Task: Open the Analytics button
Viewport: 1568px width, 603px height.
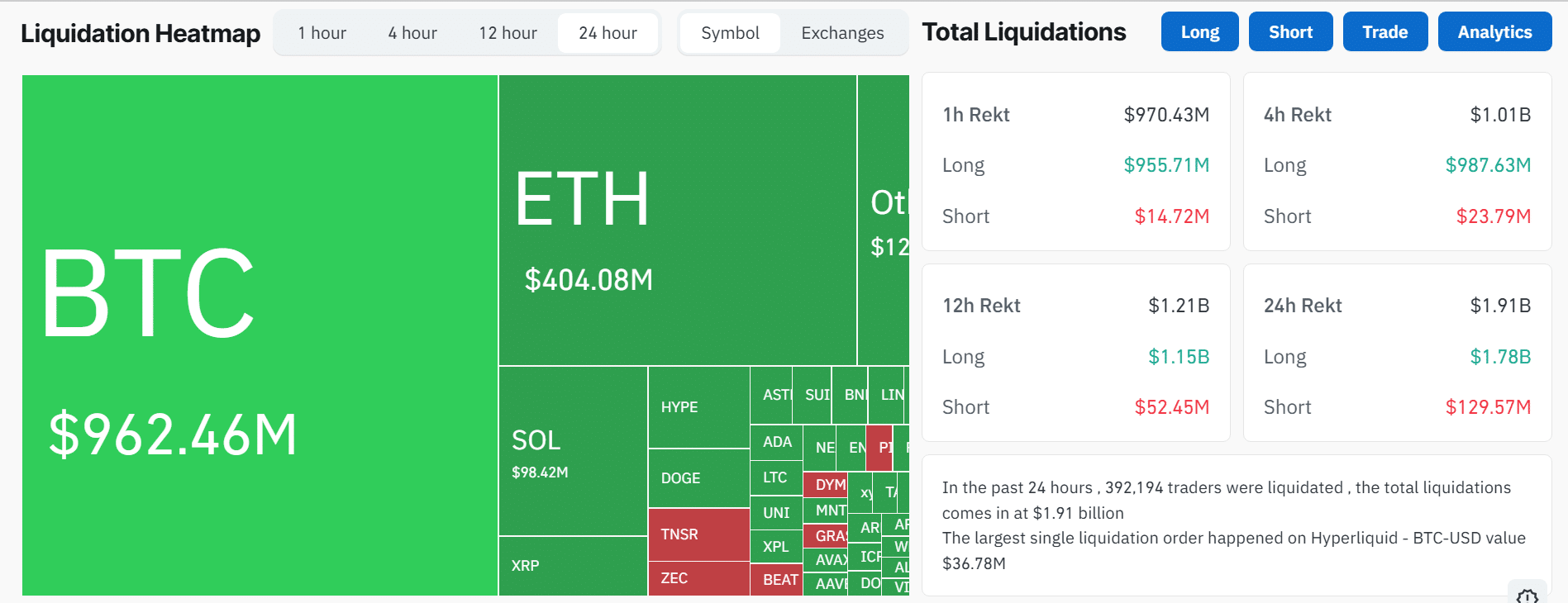Action: click(x=1494, y=32)
